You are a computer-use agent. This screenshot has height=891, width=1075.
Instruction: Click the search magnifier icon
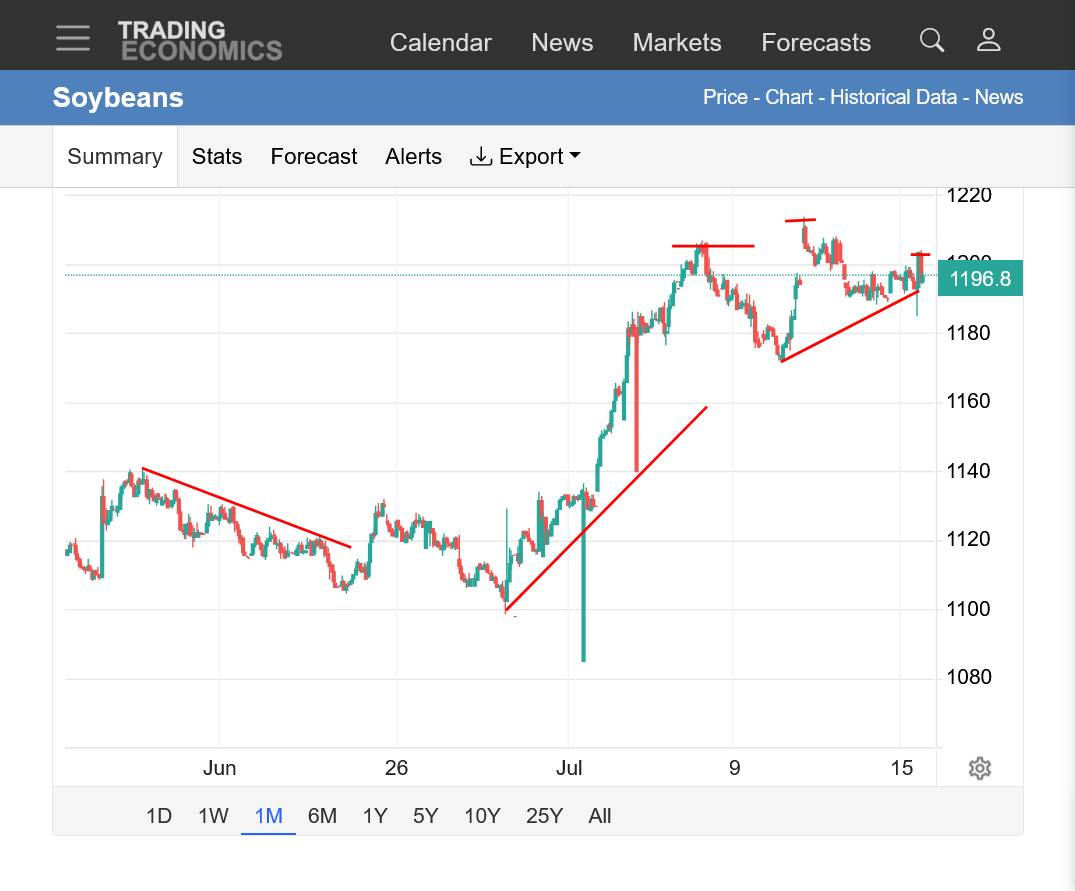(x=932, y=40)
